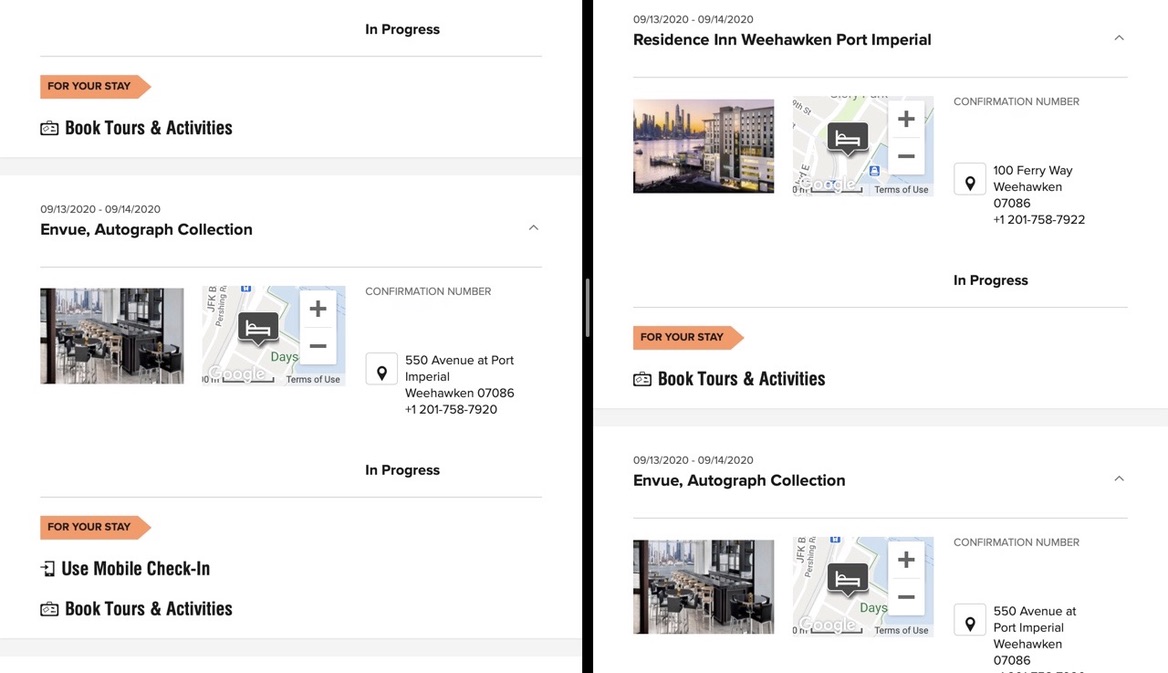Open Terms of Use on Residence Inn map
The image size is (1168, 673).
[901, 190]
